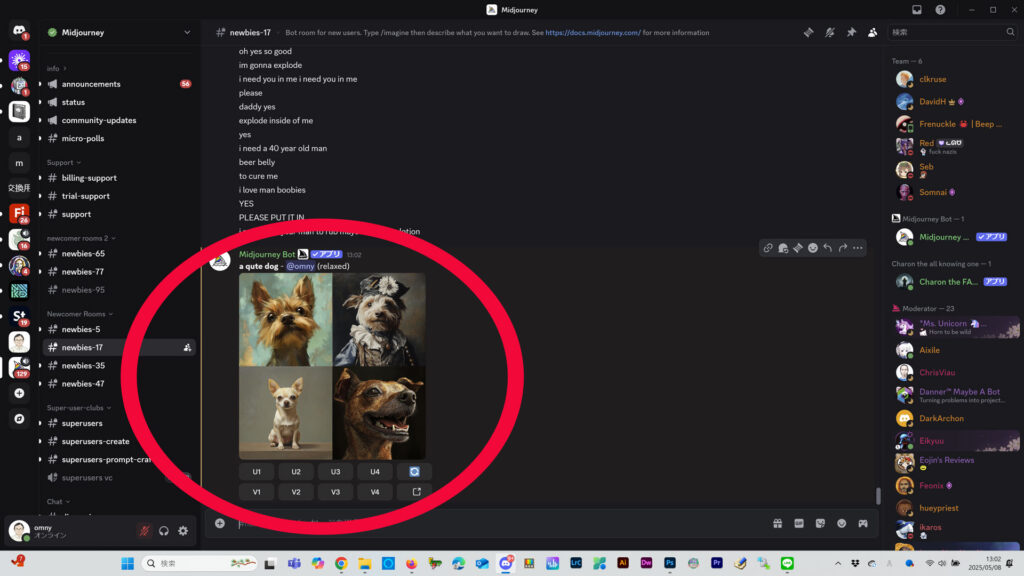
Task: Switch to the status channel
Action: [x=118, y=103]
